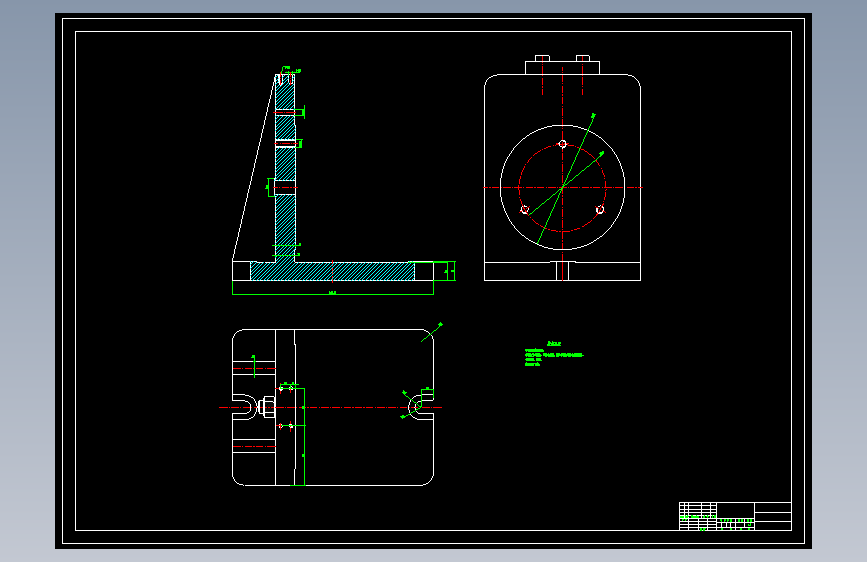
Task: Click the large circle in the front view
Action: click(562, 188)
